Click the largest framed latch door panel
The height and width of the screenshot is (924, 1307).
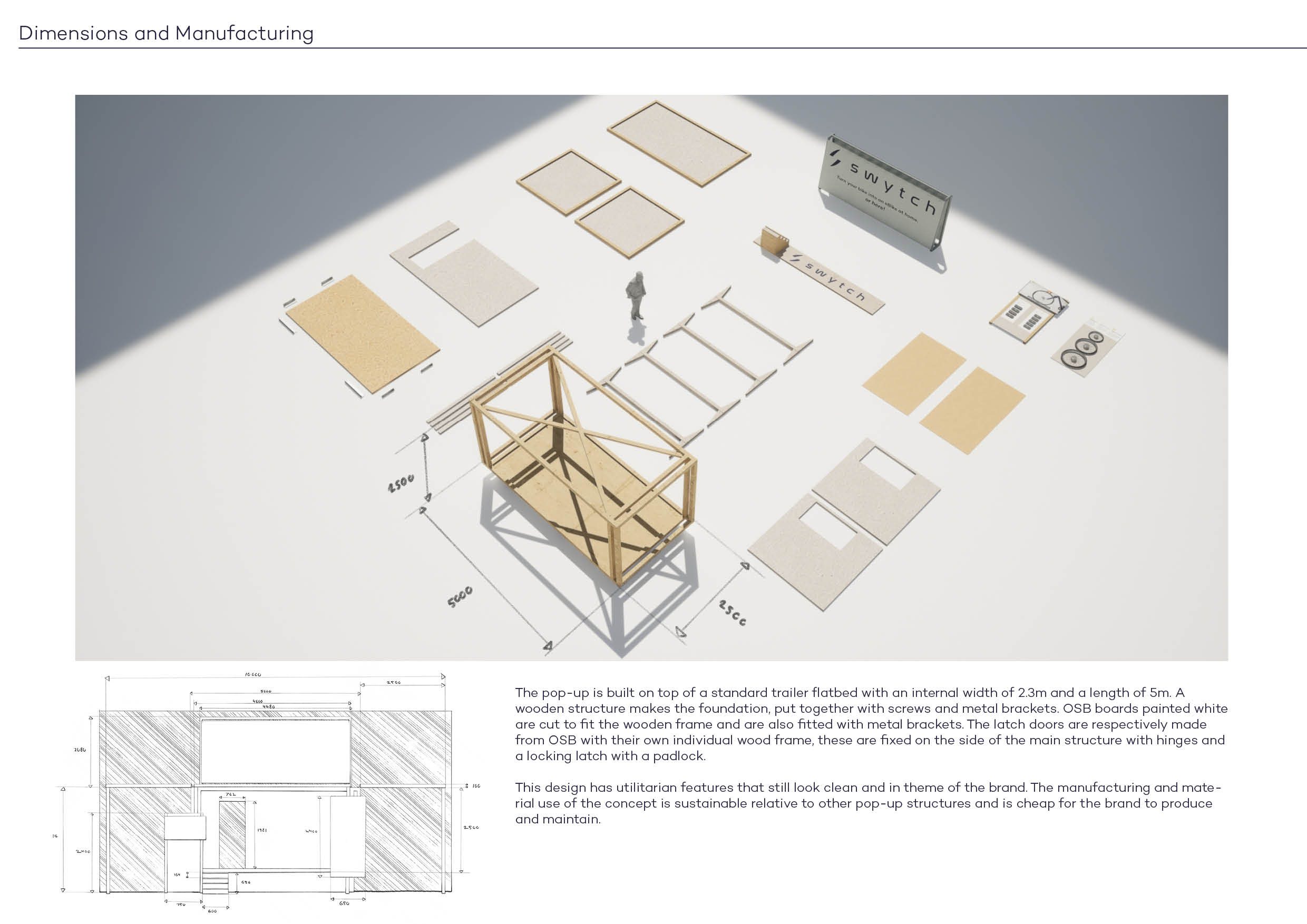click(x=679, y=143)
